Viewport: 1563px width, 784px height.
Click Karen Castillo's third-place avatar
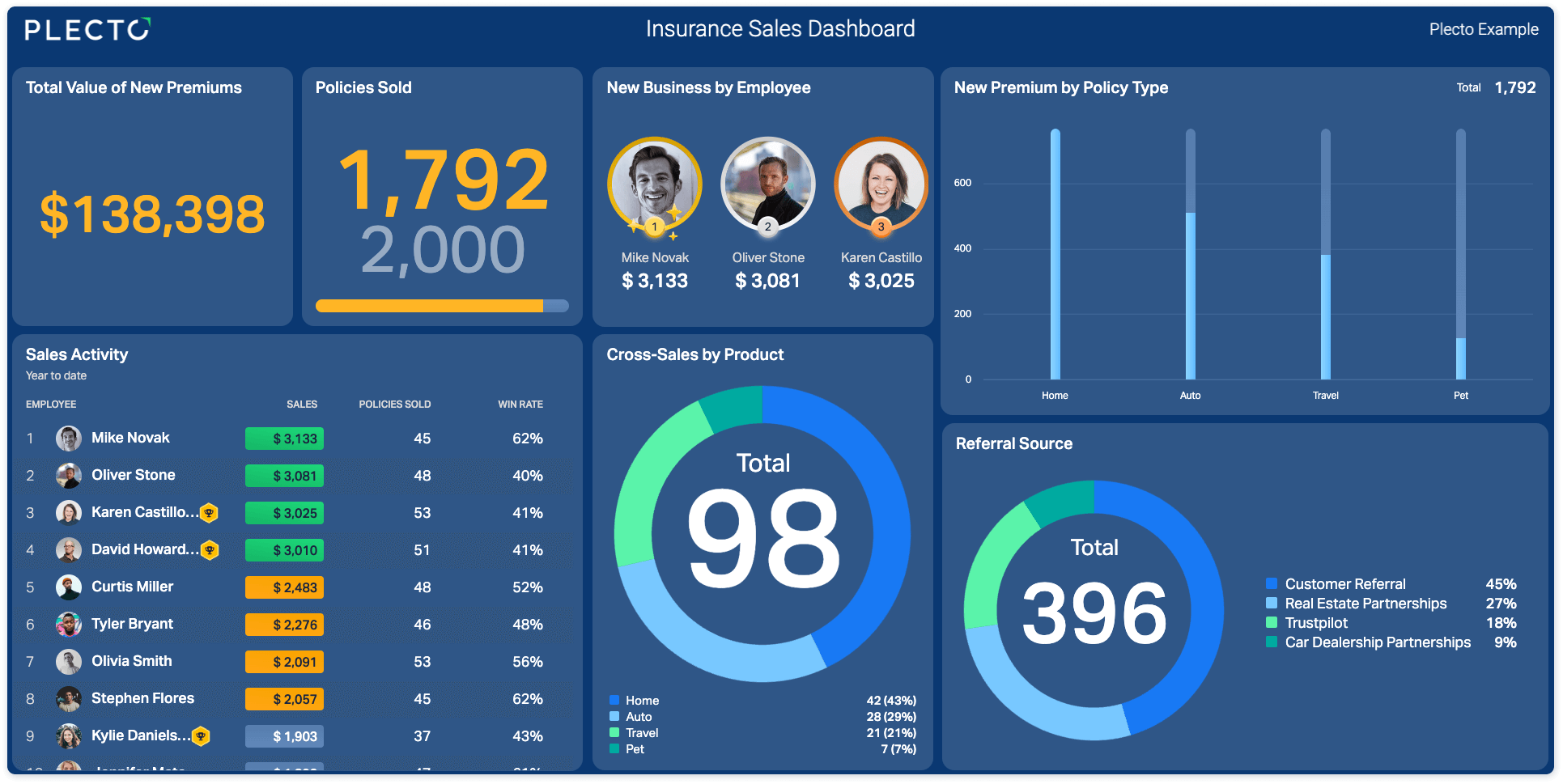881,184
